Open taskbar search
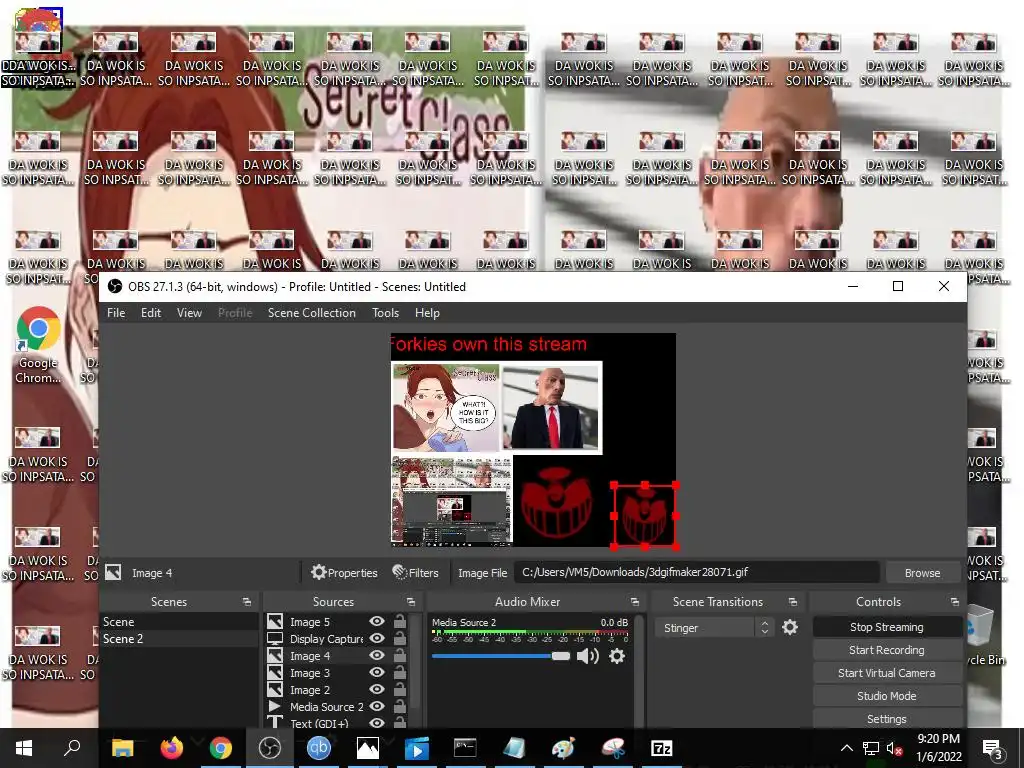This screenshot has height=768, width=1024. point(72,748)
